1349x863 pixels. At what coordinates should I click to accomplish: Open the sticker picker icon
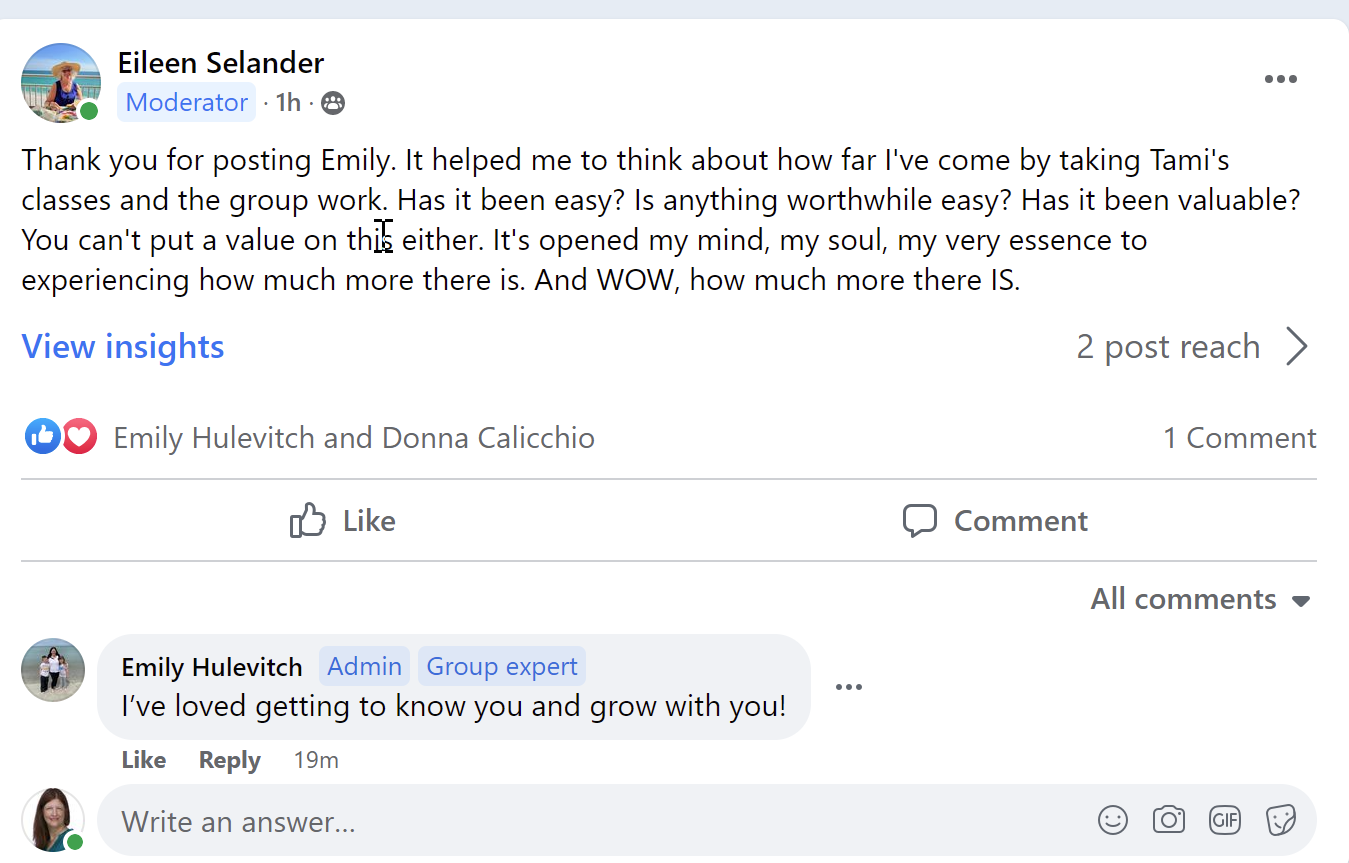click(x=1280, y=821)
